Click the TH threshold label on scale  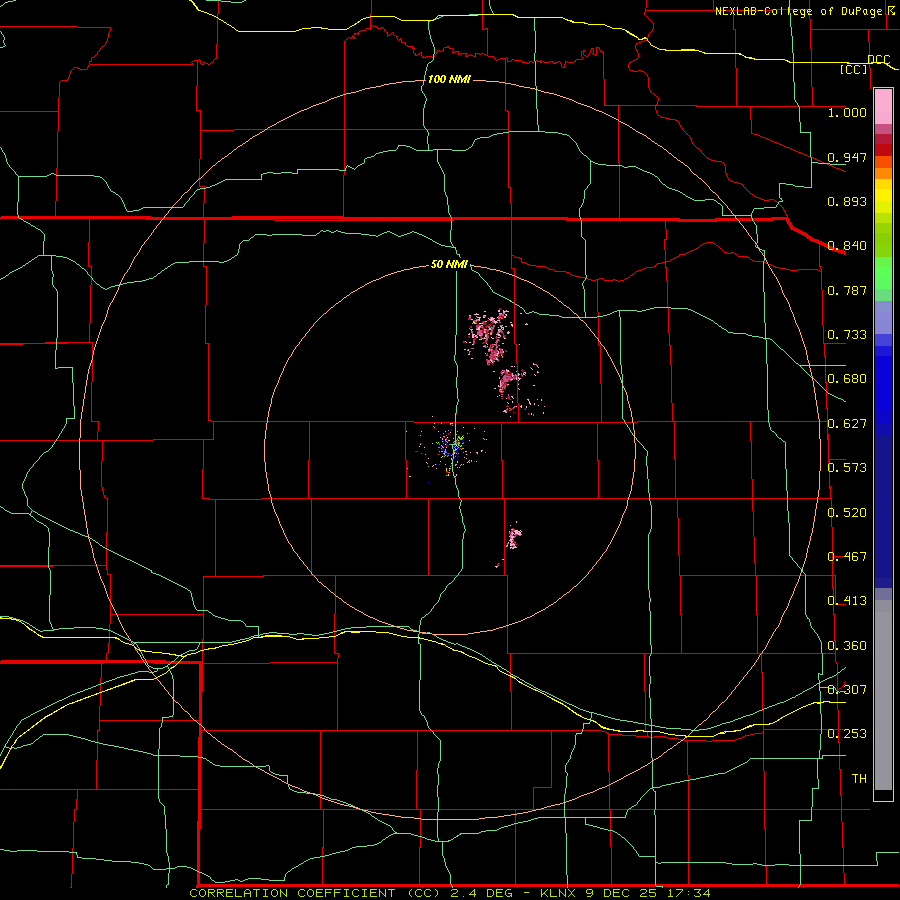coord(859,779)
